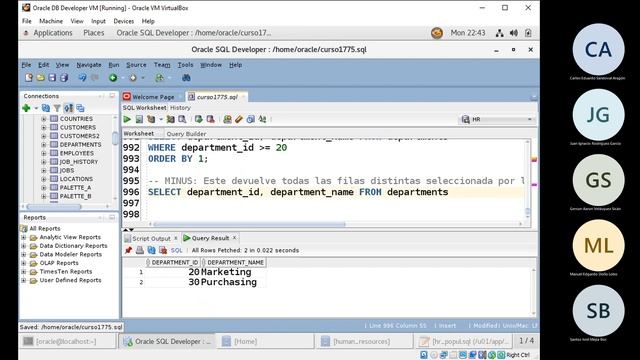640x360 pixels.
Task: Click the Explain Plan icon in worksheet toolbar
Action: [x=151, y=119]
